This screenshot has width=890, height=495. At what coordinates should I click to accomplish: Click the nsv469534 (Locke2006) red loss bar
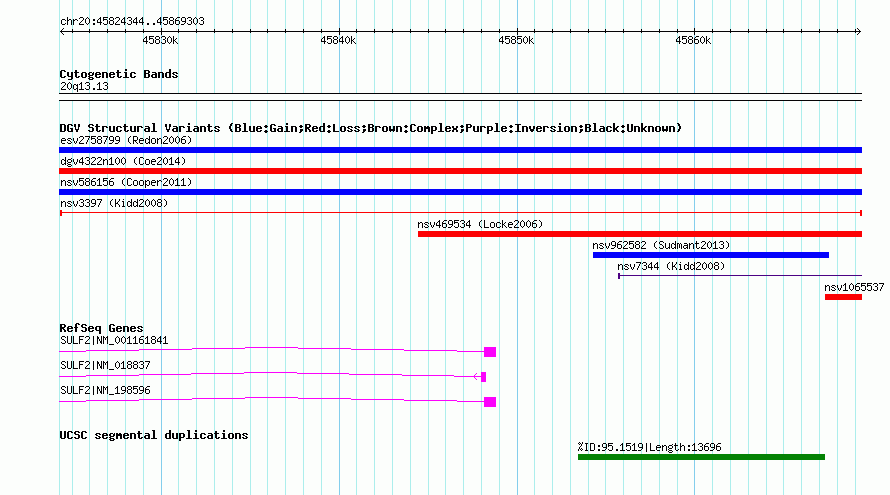[640, 234]
